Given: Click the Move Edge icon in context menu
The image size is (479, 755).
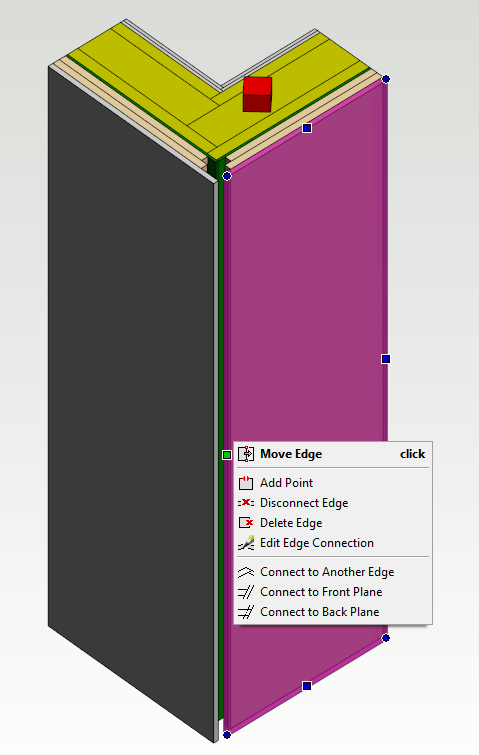Looking at the screenshot, I should [x=246, y=454].
